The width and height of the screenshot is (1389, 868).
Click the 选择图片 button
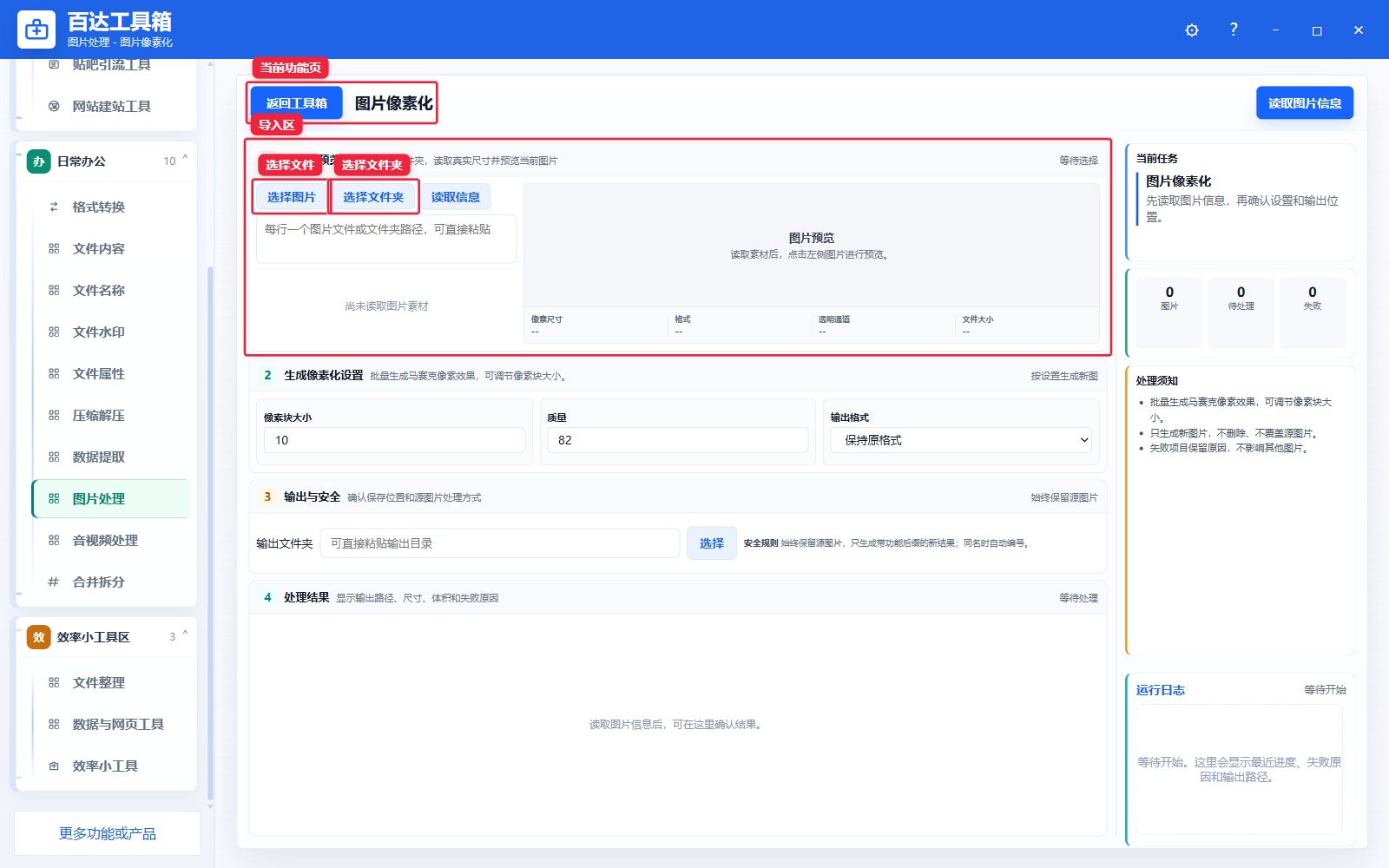pos(291,197)
